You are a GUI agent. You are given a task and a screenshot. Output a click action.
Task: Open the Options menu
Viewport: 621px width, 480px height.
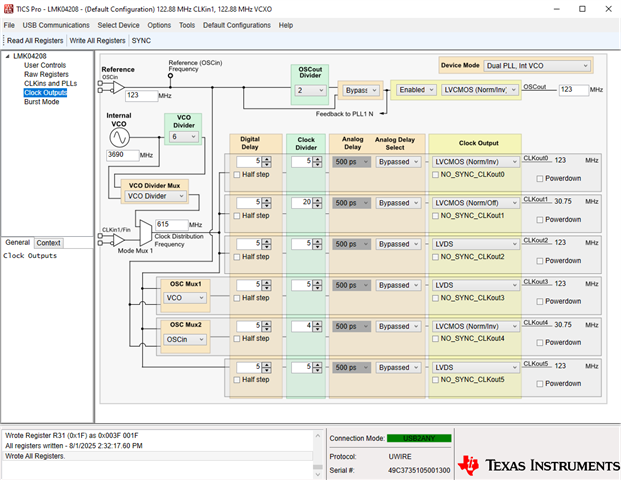click(159, 25)
